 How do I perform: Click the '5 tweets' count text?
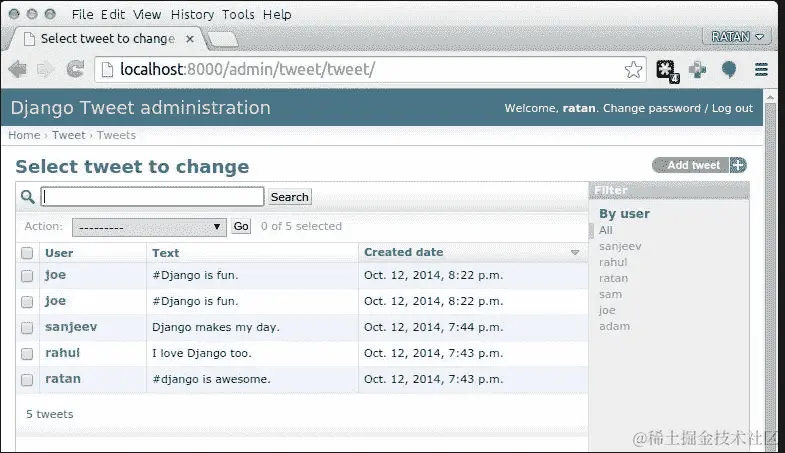click(50, 414)
